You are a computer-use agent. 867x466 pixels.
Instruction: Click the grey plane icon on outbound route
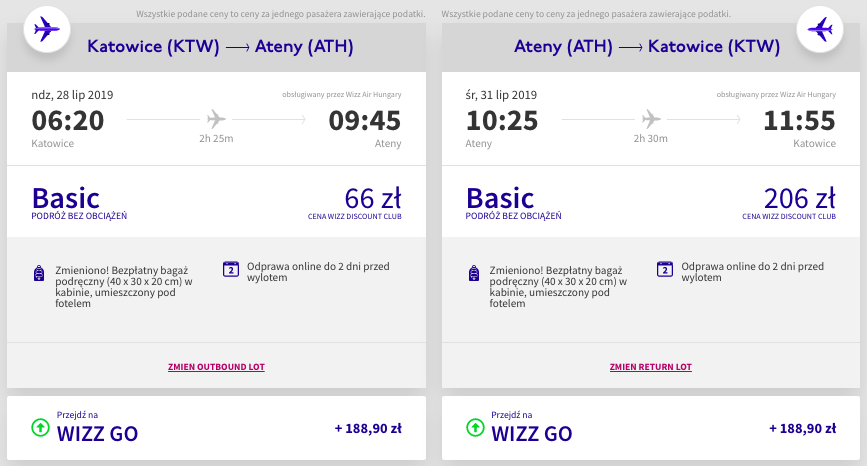coord(217,117)
